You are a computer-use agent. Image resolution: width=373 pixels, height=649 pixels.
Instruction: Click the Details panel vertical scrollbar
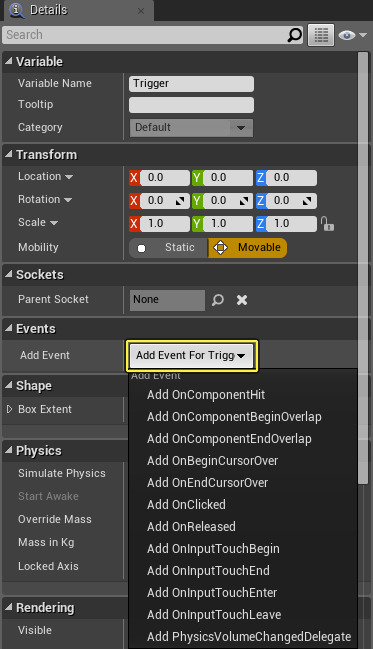(x=363, y=268)
